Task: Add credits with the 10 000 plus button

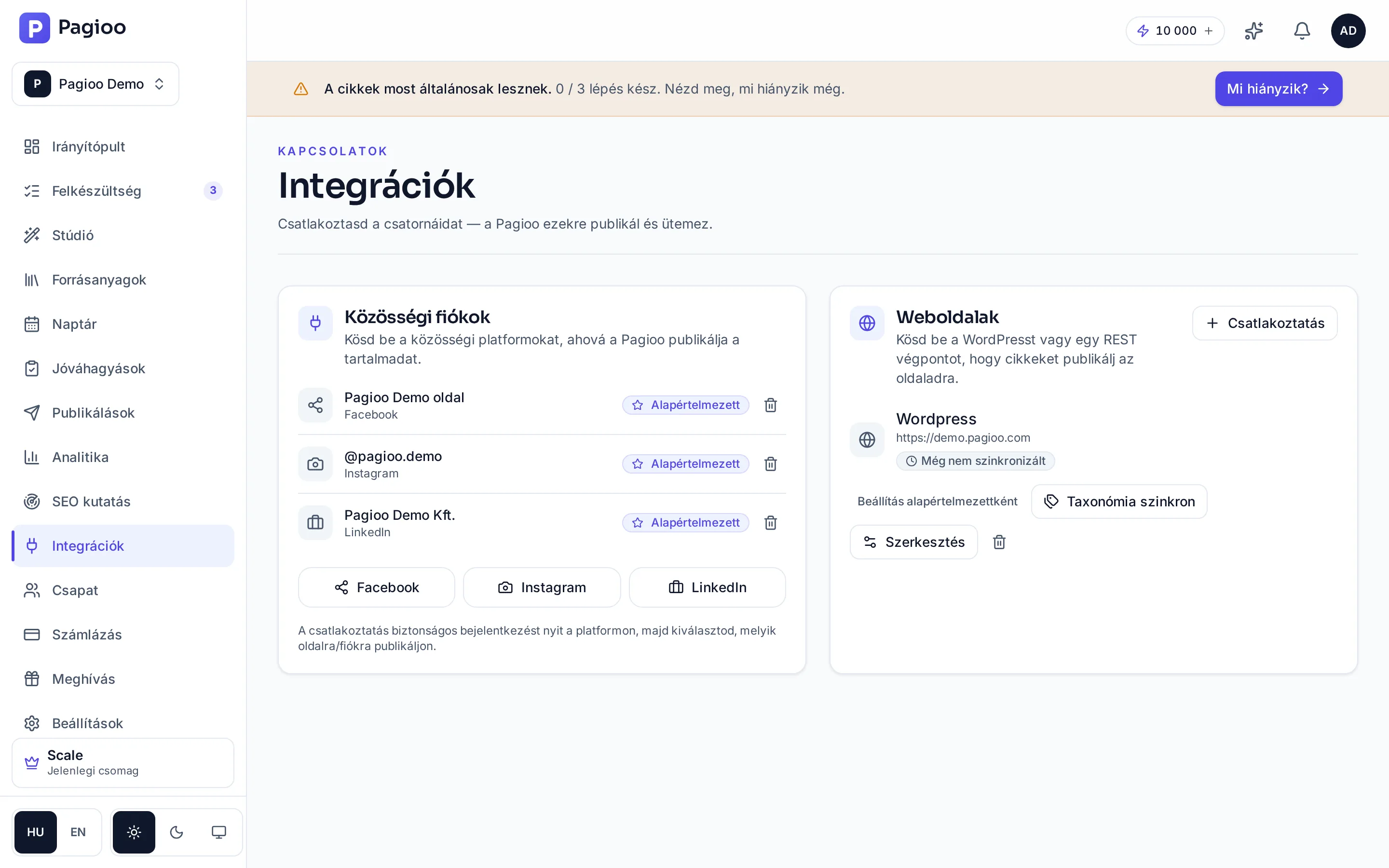Action: click(x=1175, y=31)
